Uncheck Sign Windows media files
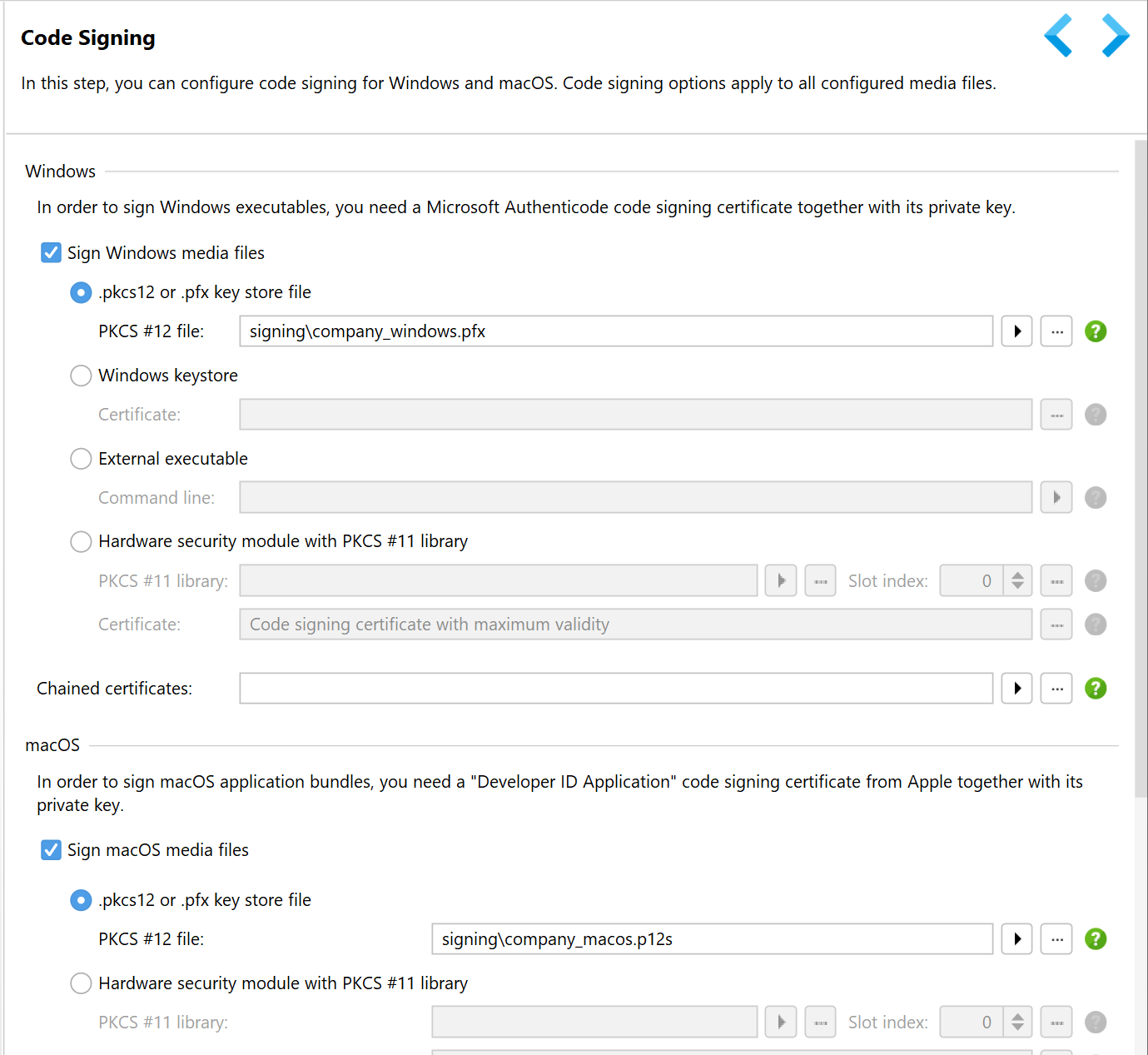1148x1055 pixels. click(52, 253)
